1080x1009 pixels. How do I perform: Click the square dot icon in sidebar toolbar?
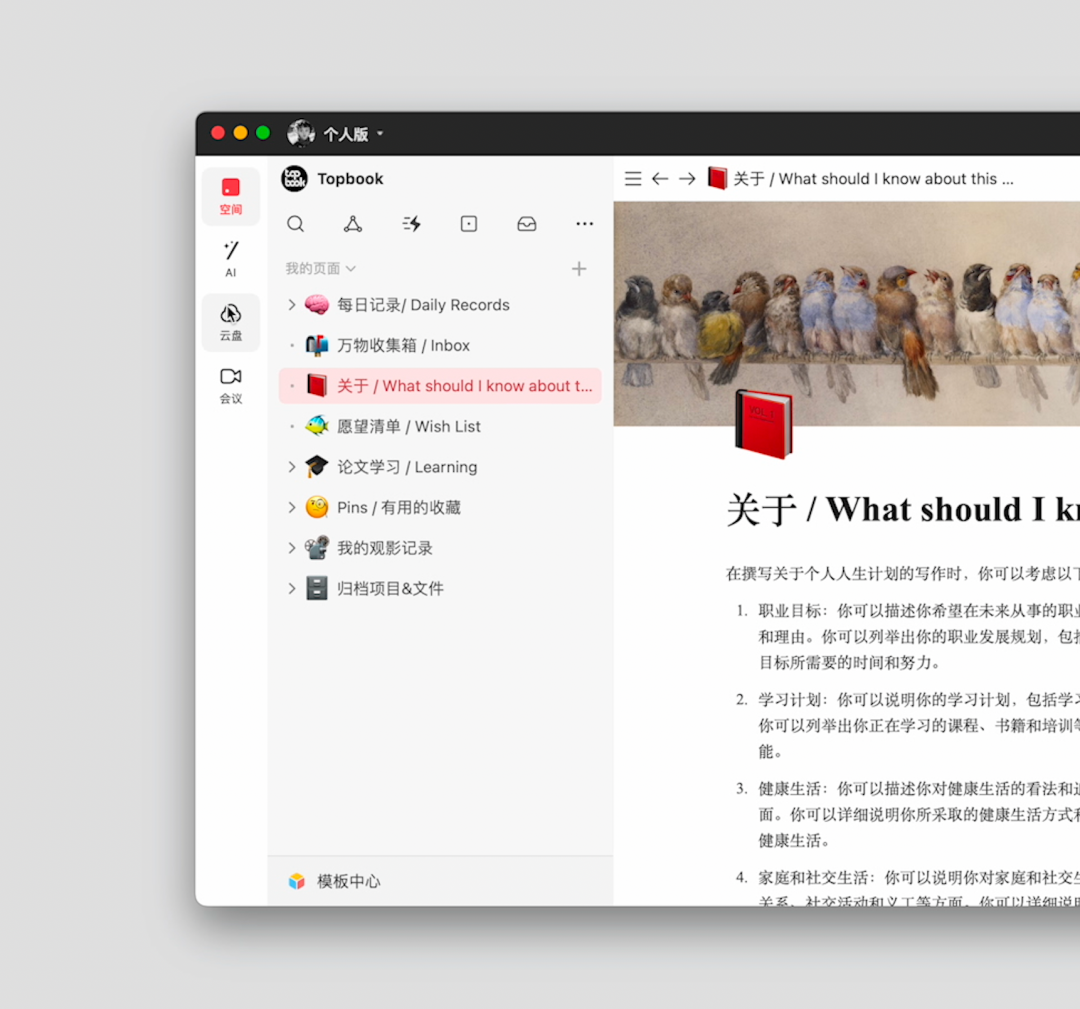coord(469,224)
